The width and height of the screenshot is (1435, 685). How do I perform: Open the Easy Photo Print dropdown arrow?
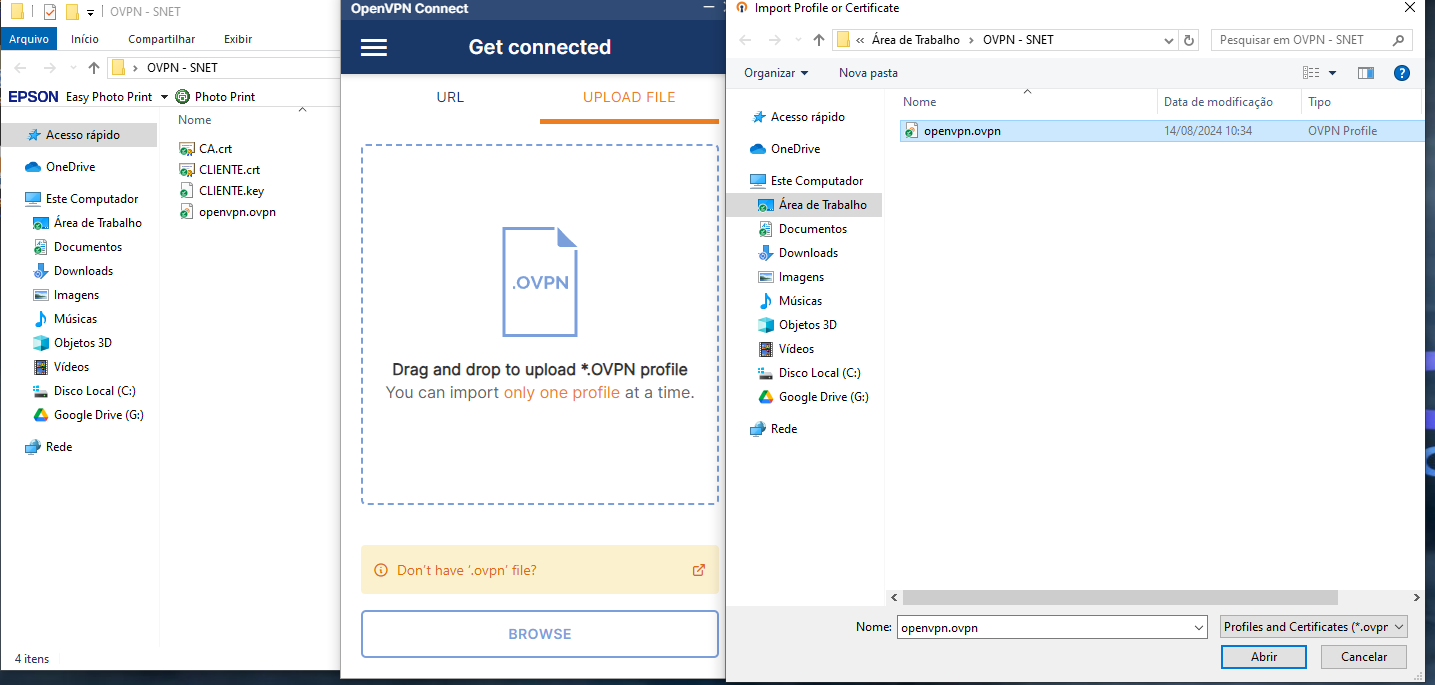click(x=164, y=97)
